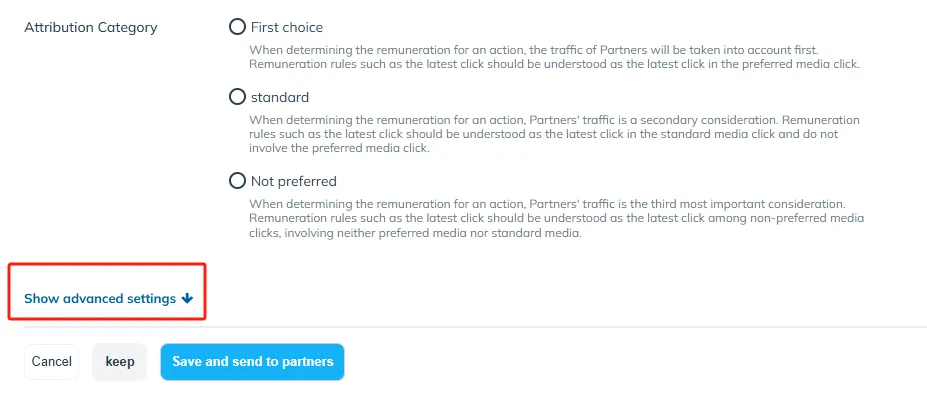Viewport: 927px width, 400px height.
Task: Click the line reading "involve the preferred media click"
Action: pos(339,148)
